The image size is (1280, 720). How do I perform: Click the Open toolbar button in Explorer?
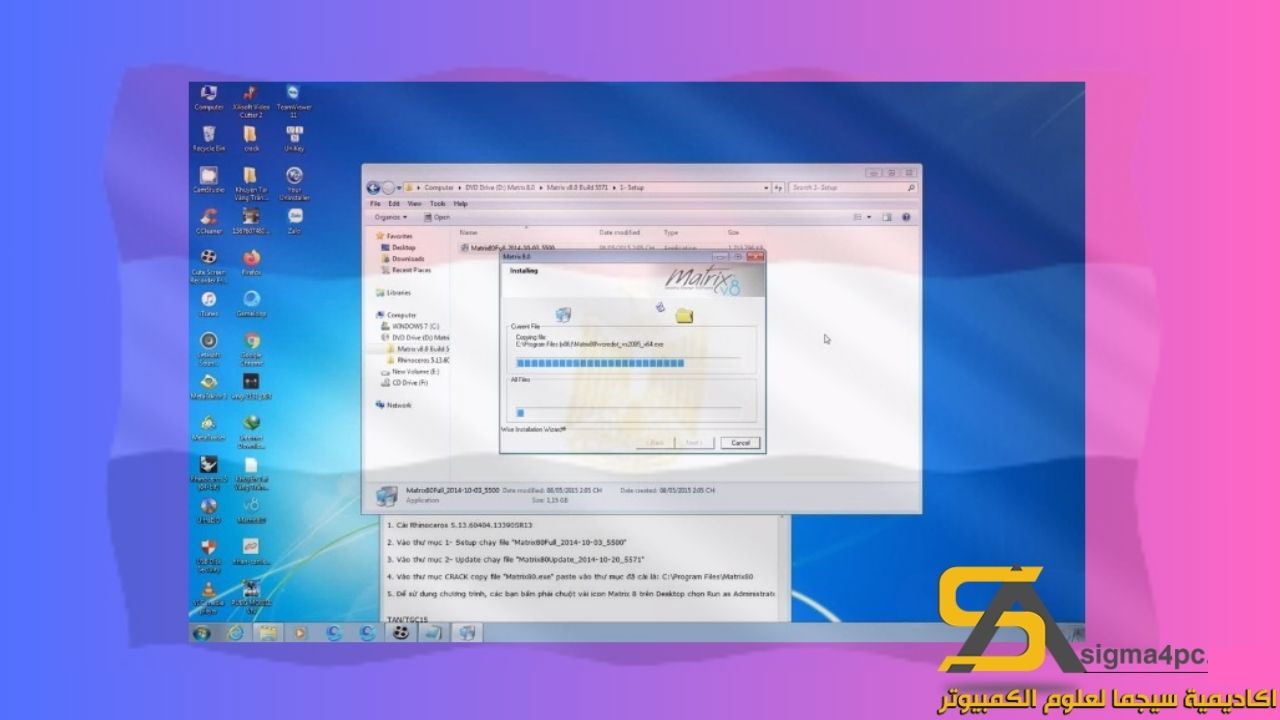pos(437,217)
